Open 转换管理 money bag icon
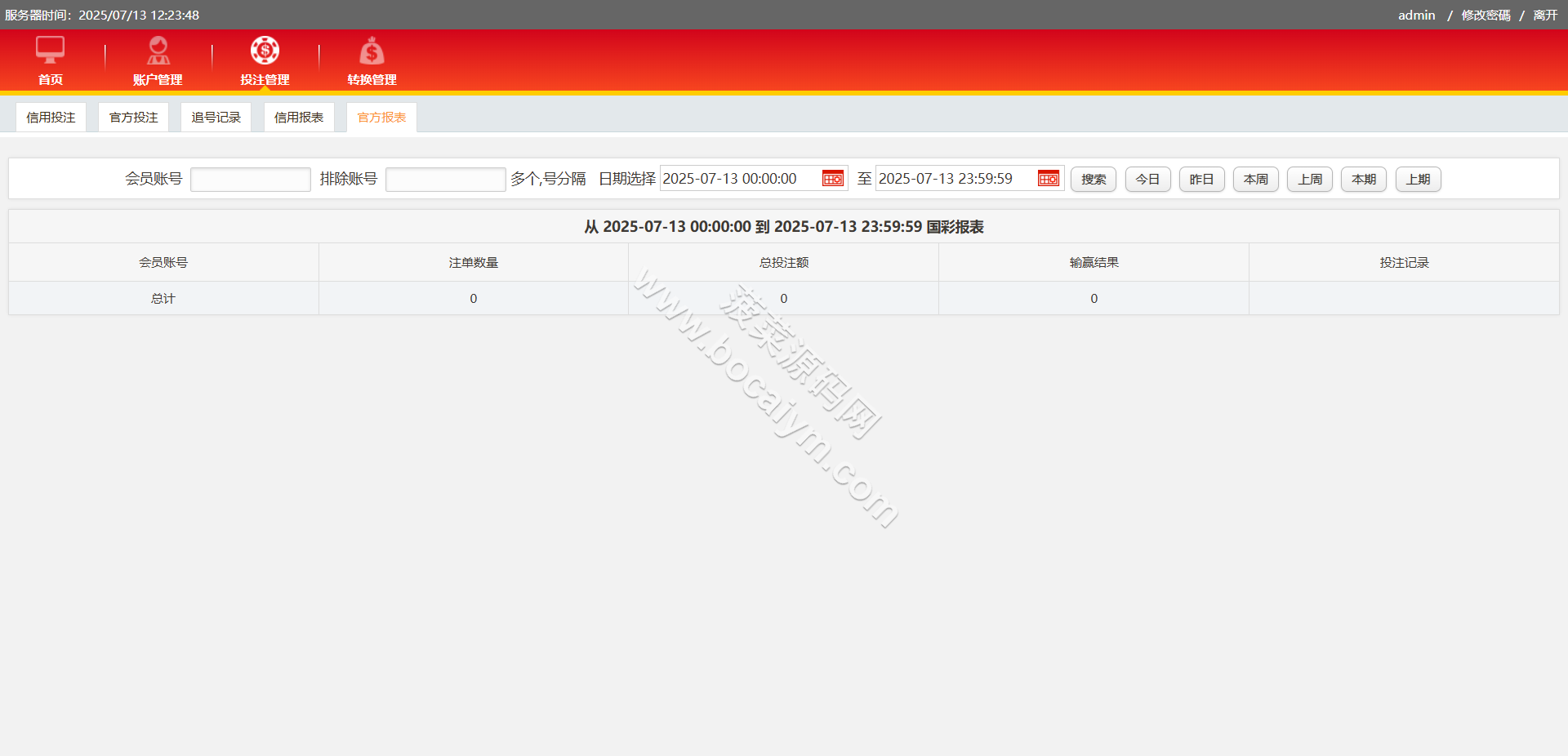The width and height of the screenshot is (1568, 756). [372, 51]
